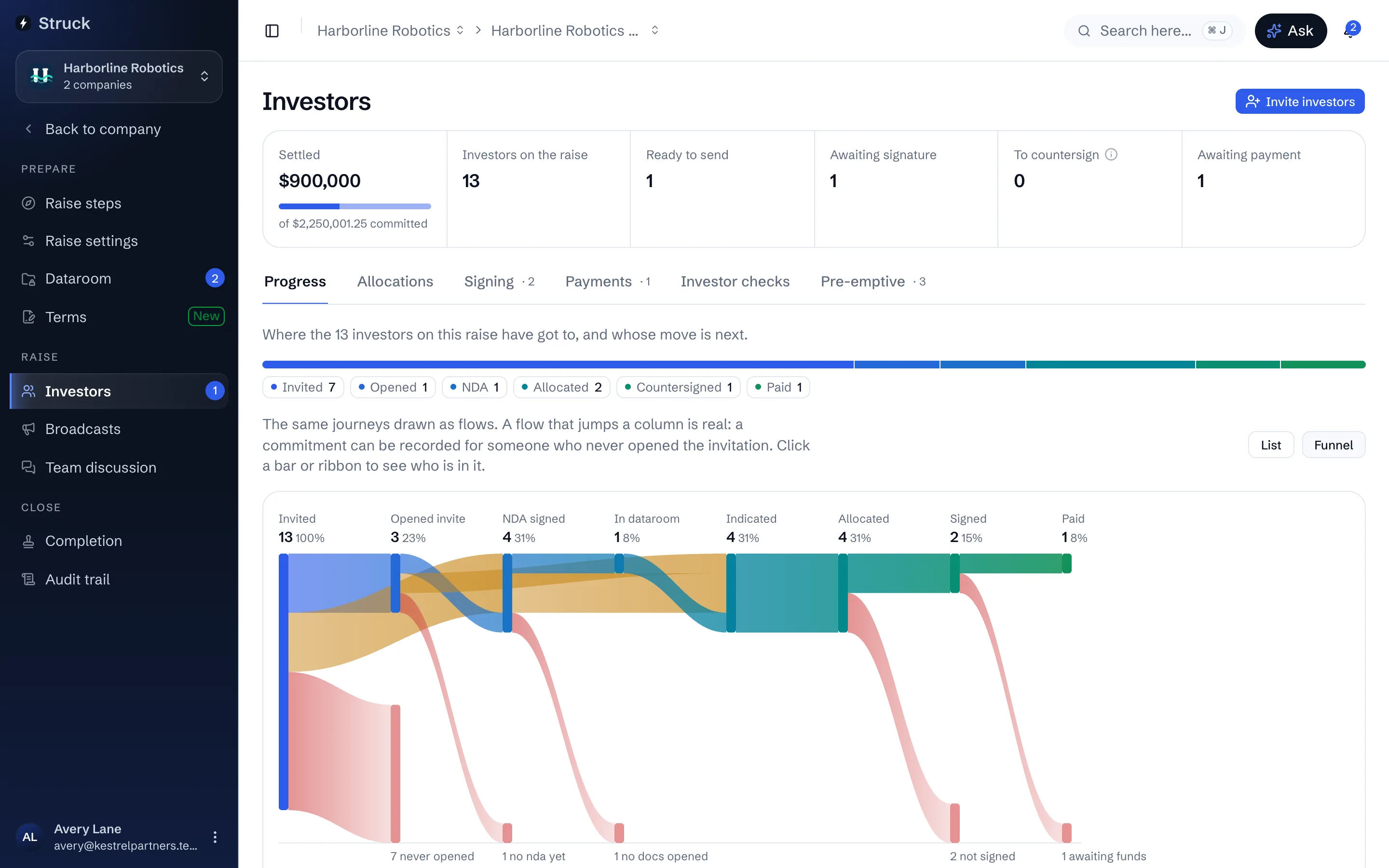Viewport: 1389px width, 868px height.
Task: Open Raise settings in the sidebar
Action: (119, 241)
